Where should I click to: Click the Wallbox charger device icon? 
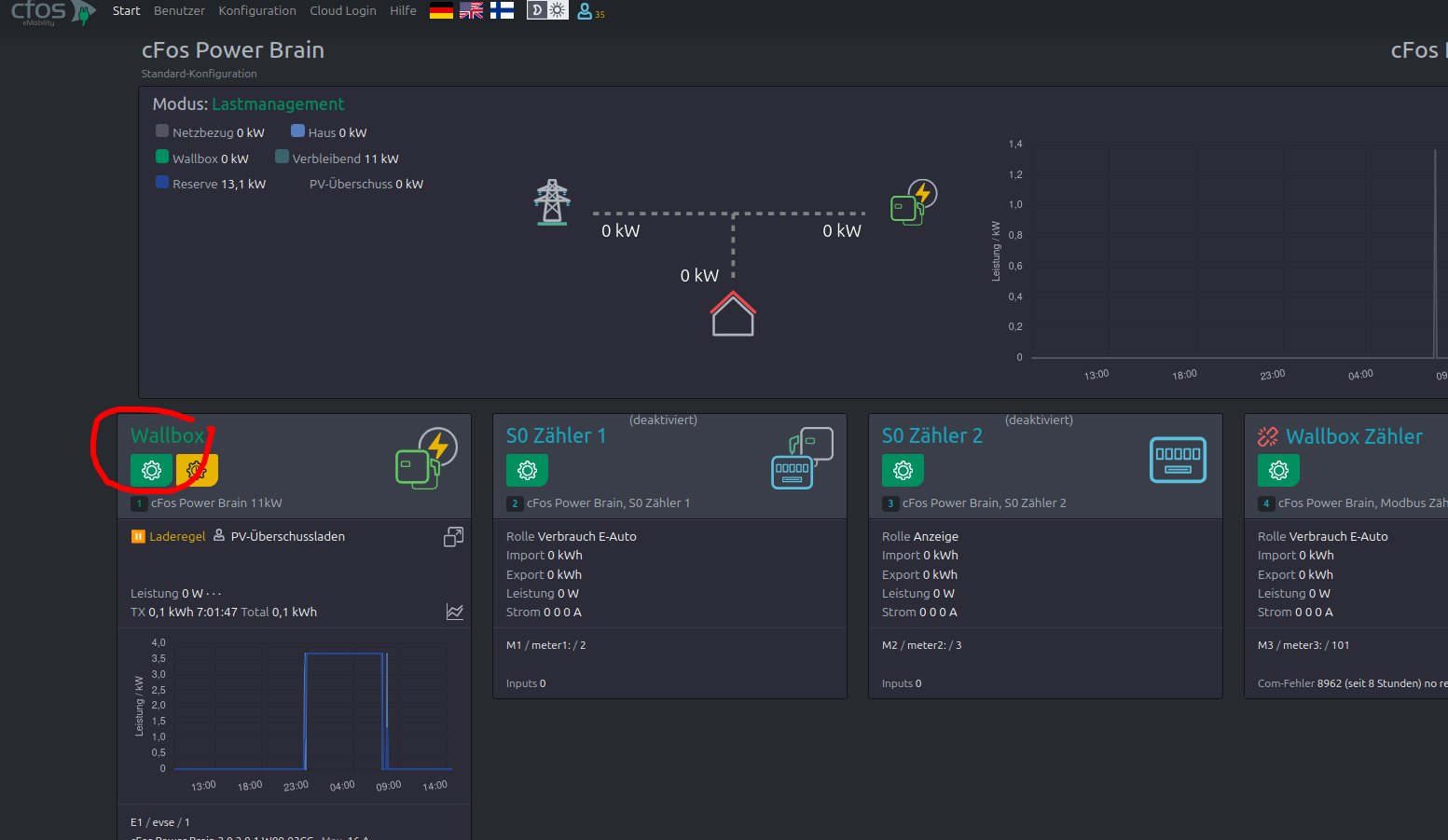pos(426,458)
